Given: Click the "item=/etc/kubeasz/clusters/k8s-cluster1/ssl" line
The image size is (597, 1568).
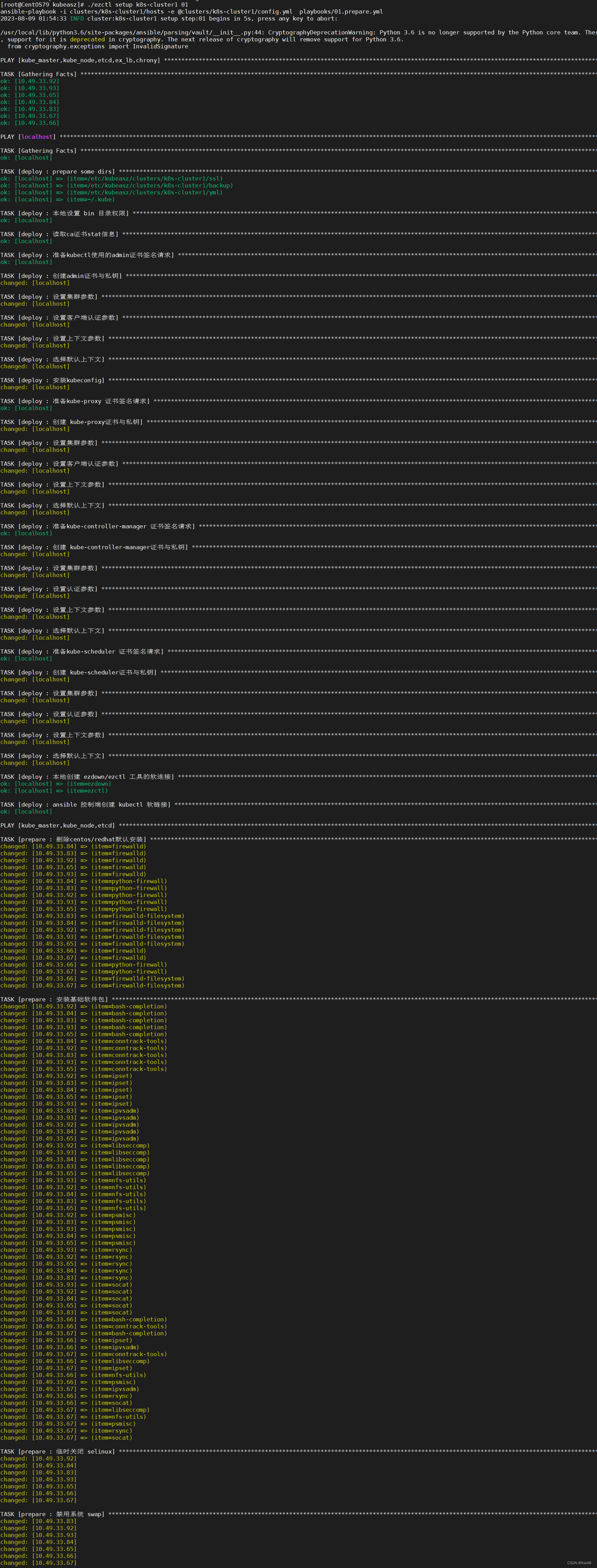Looking at the screenshot, I should 112,178.
